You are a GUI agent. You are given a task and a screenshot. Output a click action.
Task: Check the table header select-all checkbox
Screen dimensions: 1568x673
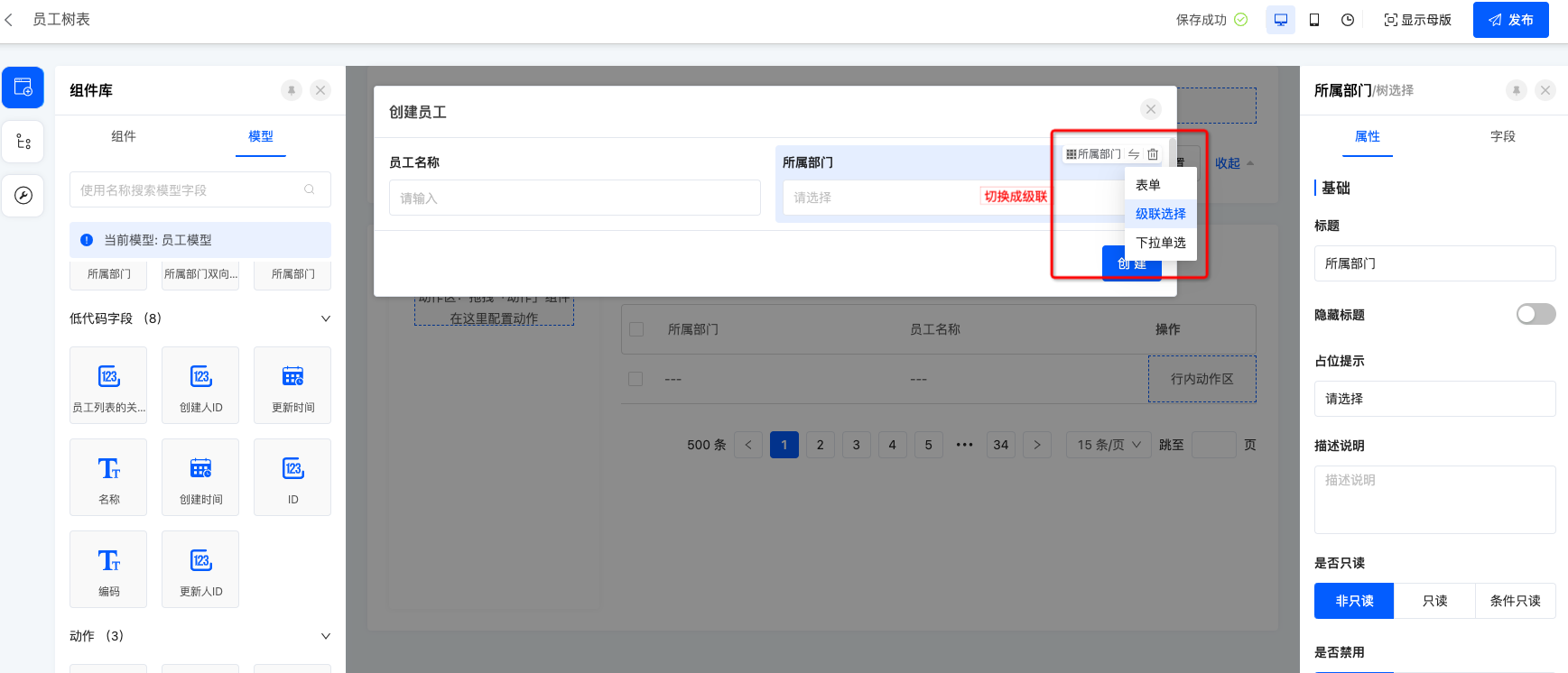tap(636, 329)
